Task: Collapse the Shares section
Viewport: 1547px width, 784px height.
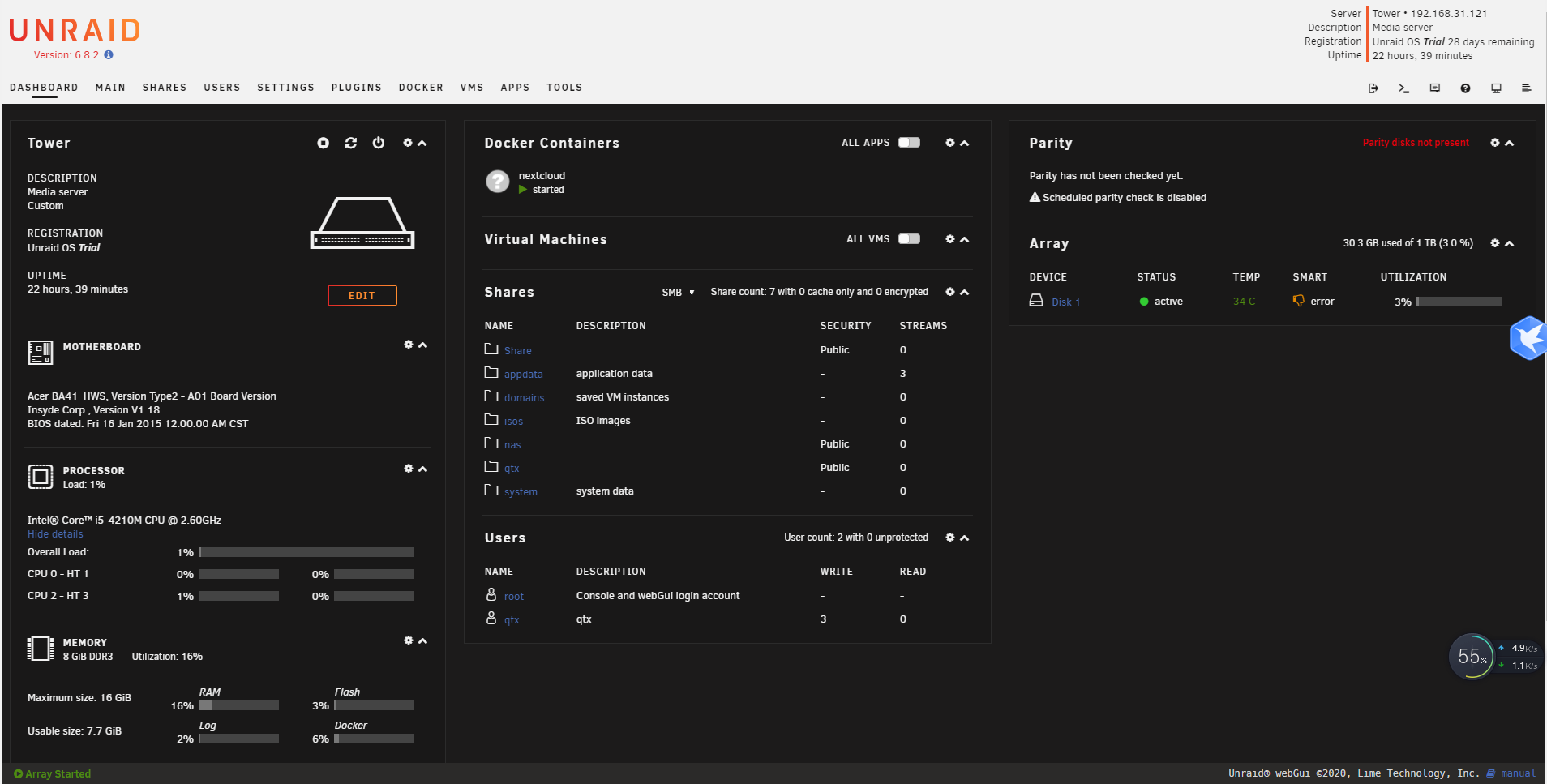Action: (965, 292)
